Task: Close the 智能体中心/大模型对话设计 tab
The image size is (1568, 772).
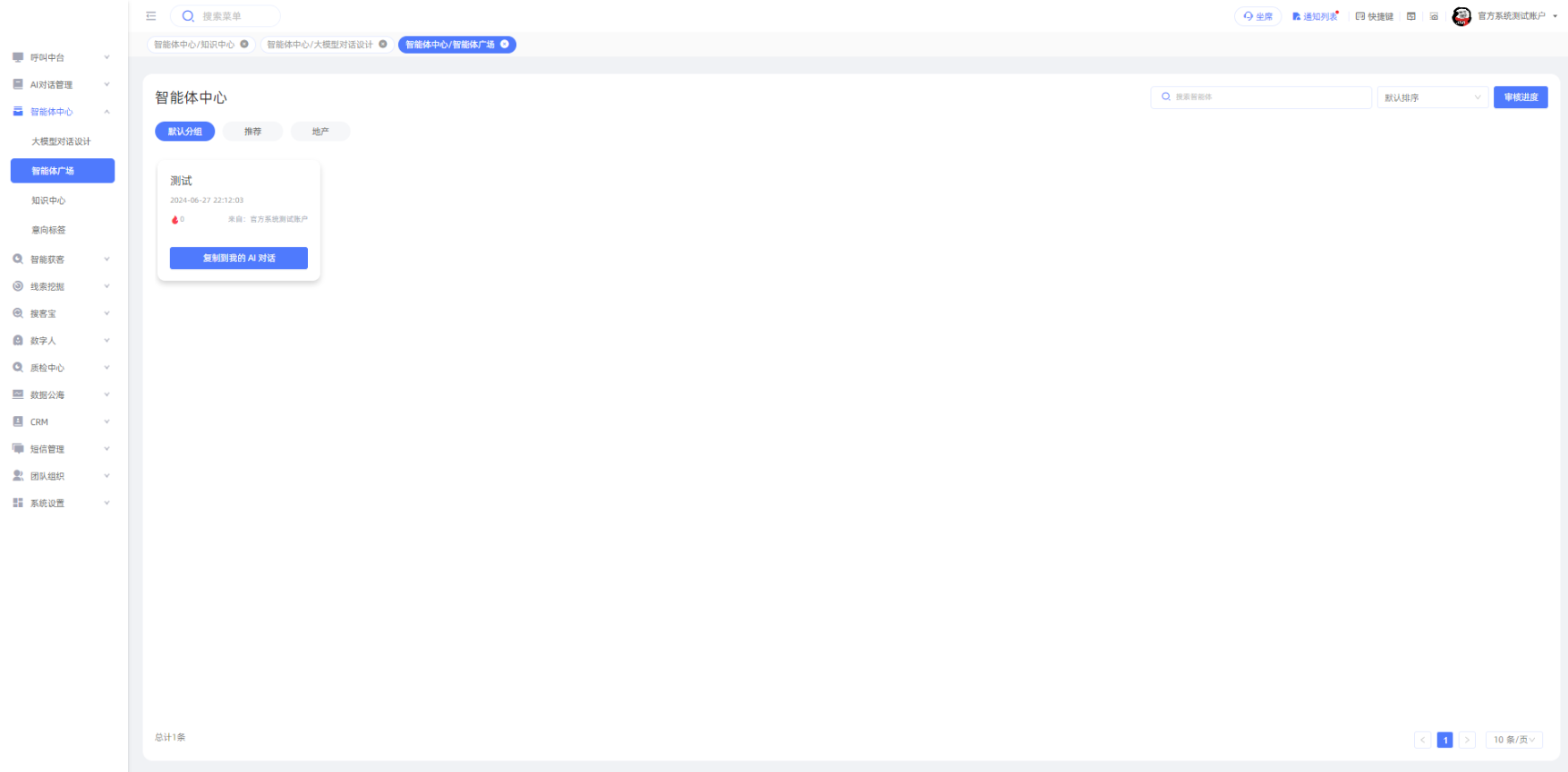Action: 383,44
